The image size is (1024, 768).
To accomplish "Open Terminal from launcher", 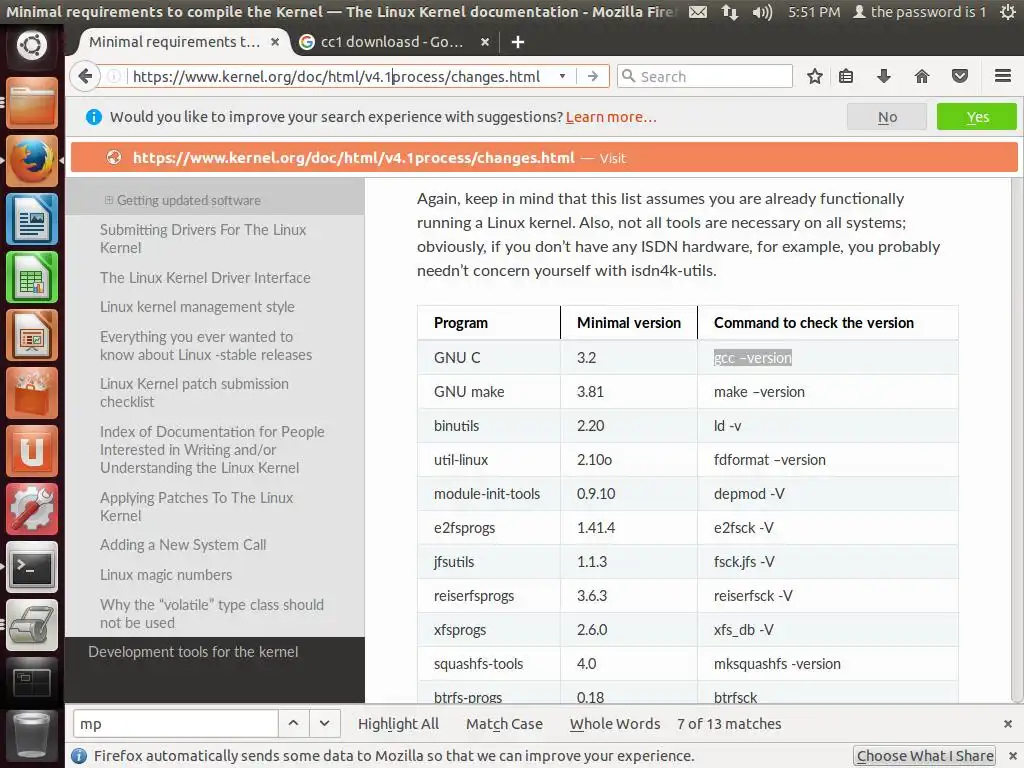I will coord(31,567).
